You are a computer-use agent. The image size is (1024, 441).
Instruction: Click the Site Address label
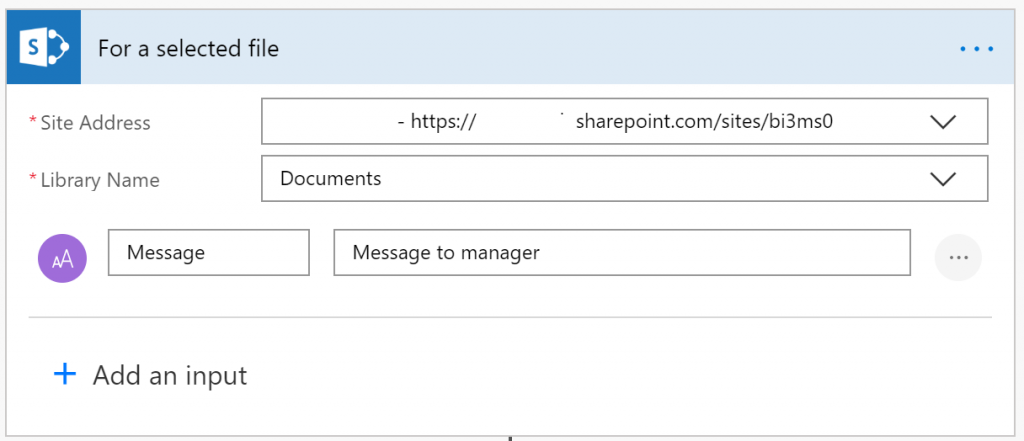click(95, 122)
